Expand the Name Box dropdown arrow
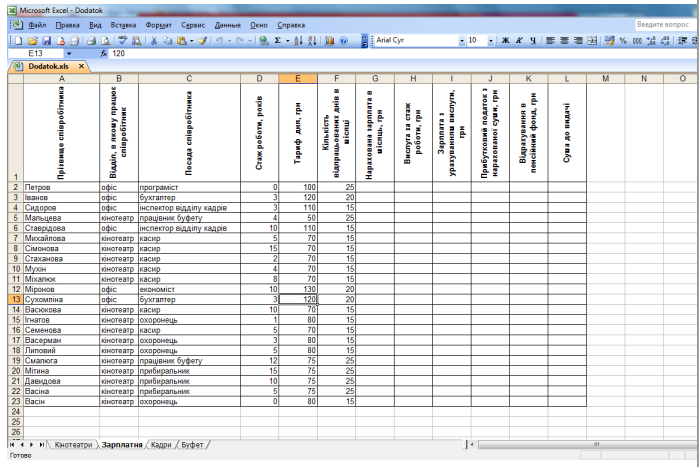This screenshot has width=699, height=467. [69, 53]
